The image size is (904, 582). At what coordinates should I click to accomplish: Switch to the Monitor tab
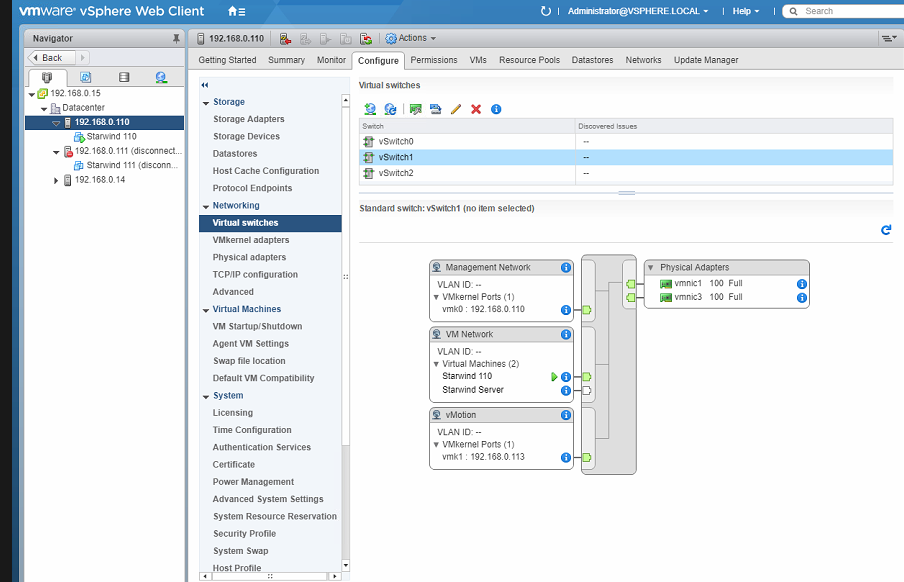click(332, 60)
